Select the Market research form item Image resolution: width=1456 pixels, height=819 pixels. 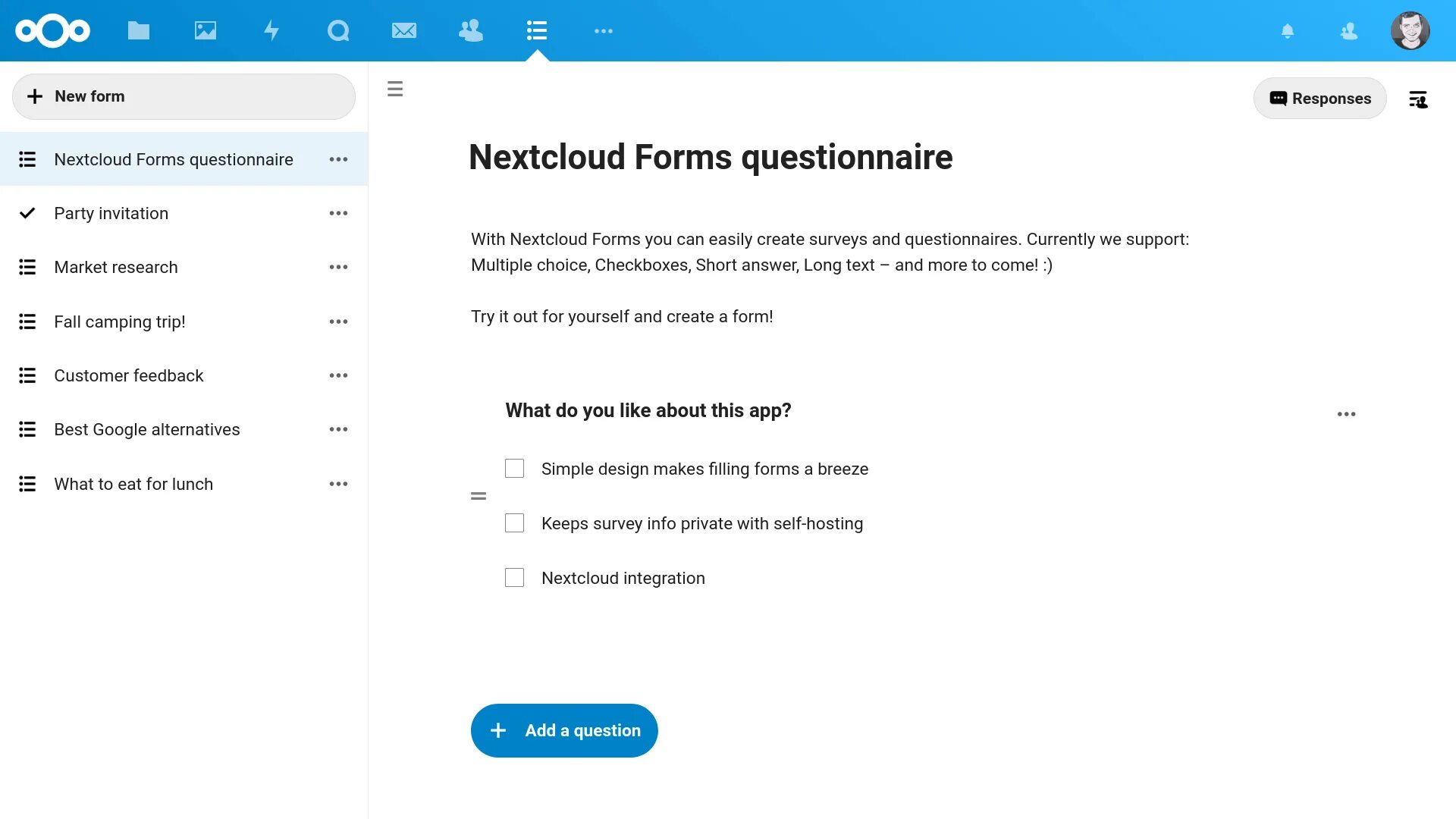[x=116, y=267]
